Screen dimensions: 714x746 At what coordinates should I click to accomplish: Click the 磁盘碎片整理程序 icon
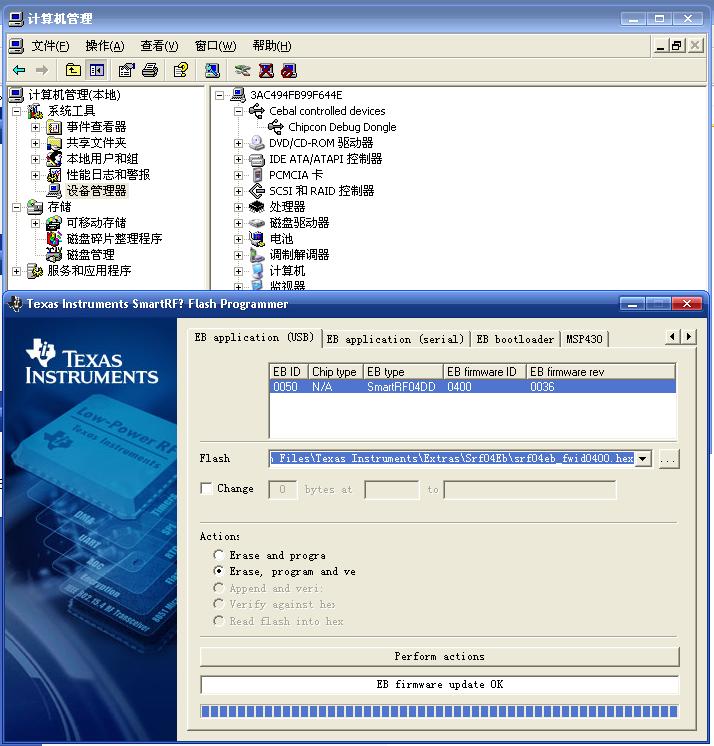(54, 238)
